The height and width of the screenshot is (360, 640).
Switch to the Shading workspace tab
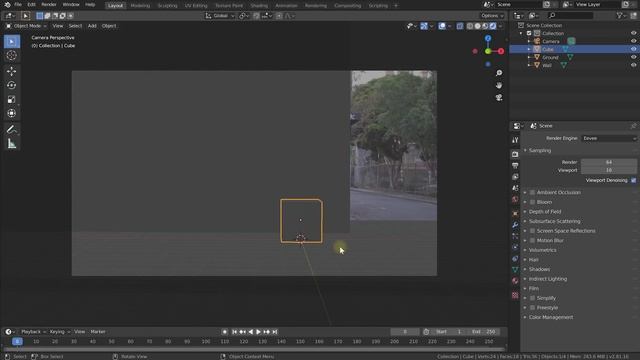coord(259,6)
